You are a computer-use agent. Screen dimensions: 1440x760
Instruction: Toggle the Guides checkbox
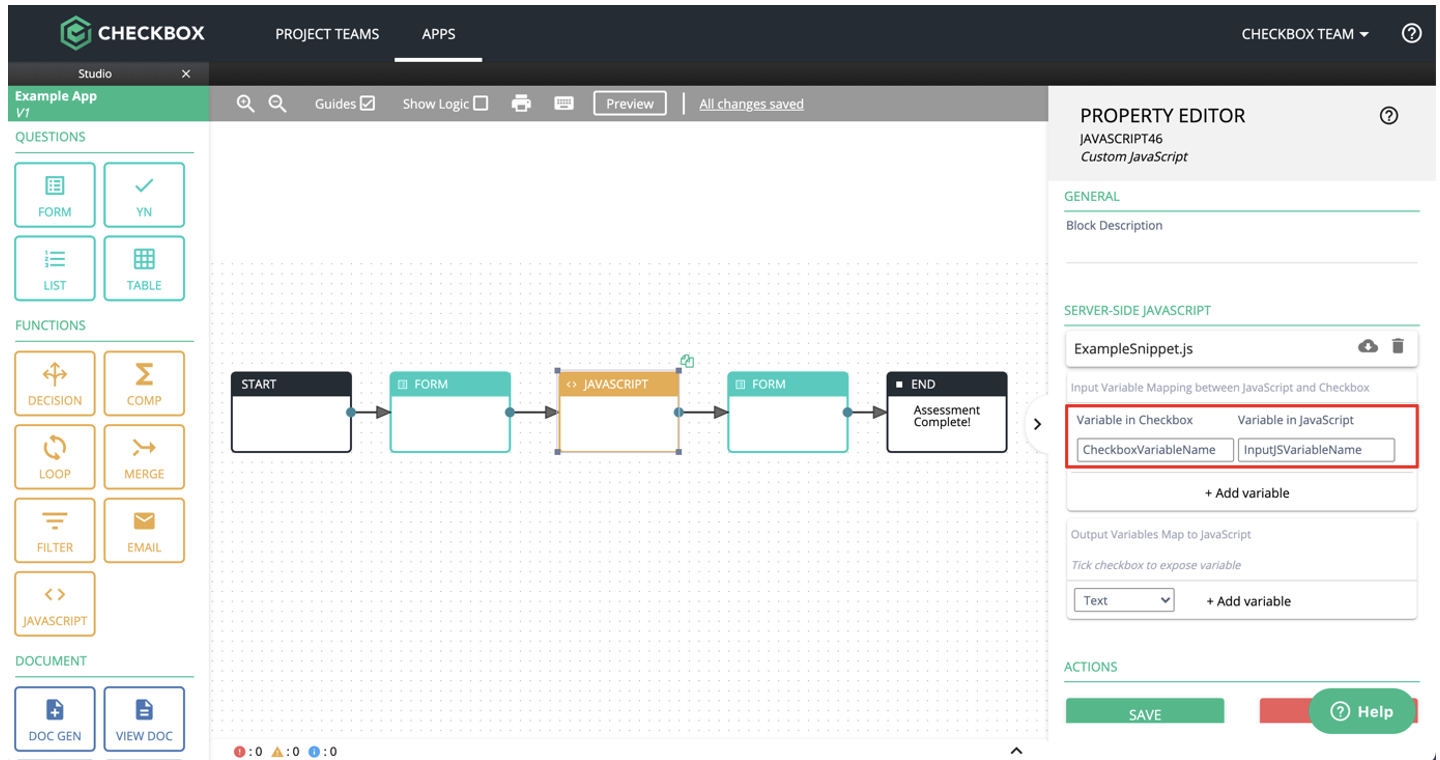(367, 103)
